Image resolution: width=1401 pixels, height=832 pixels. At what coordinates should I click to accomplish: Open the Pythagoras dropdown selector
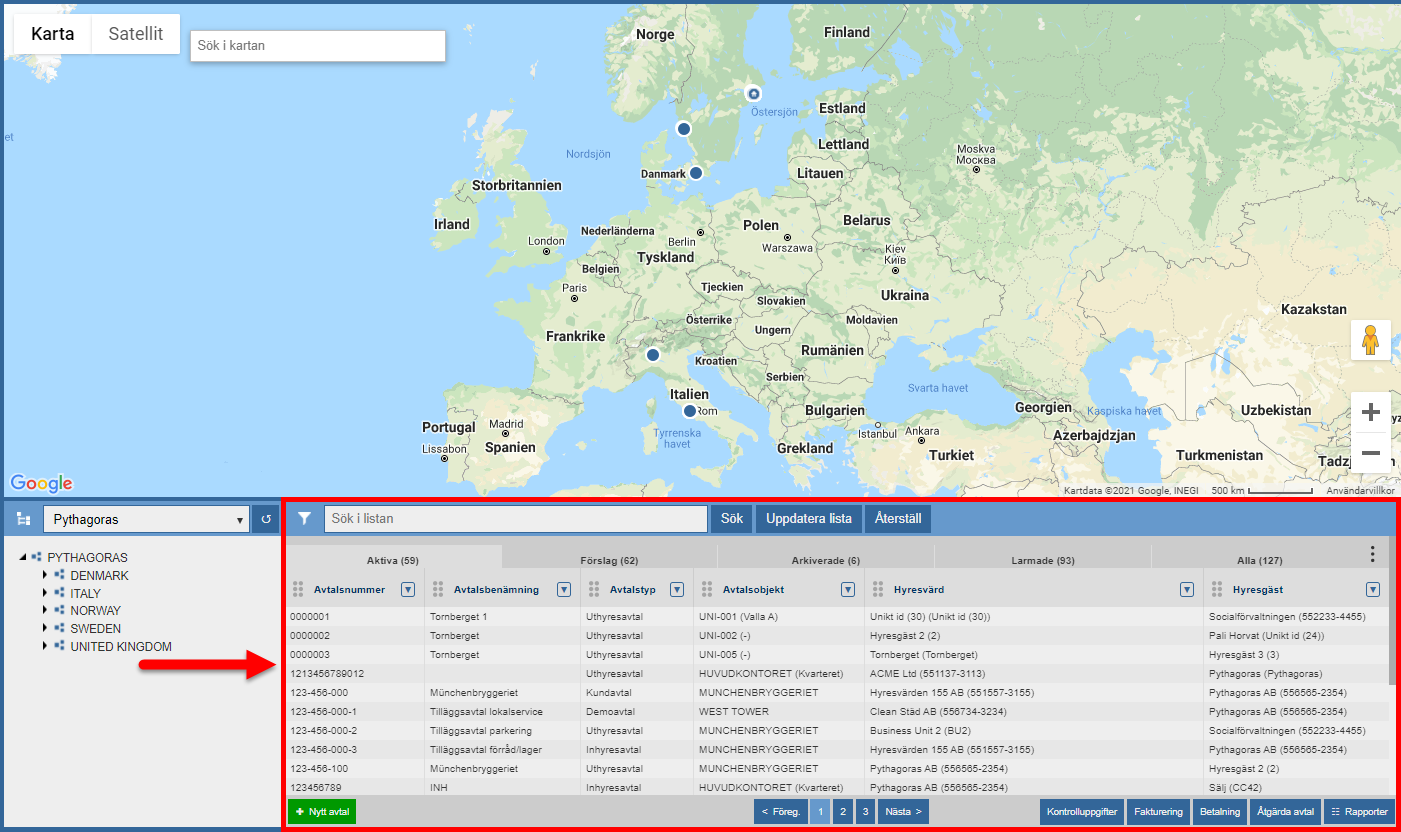pos(146,519)
